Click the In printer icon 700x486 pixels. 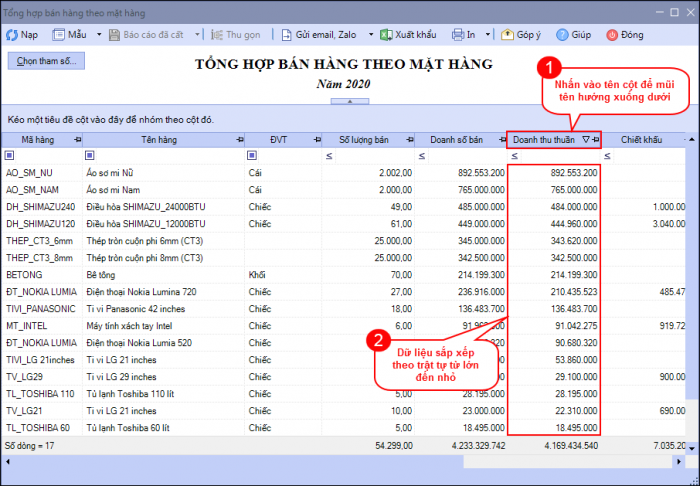[457, 34]
